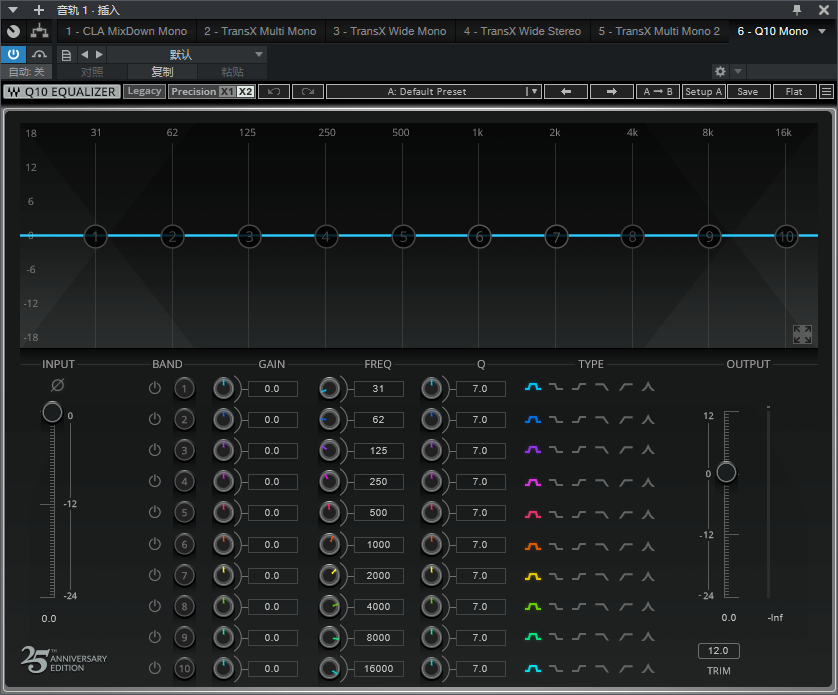The height and width of the screenshot is (695, 838).
Task: Click the TRIM value field 12.0
Action: 718,651
